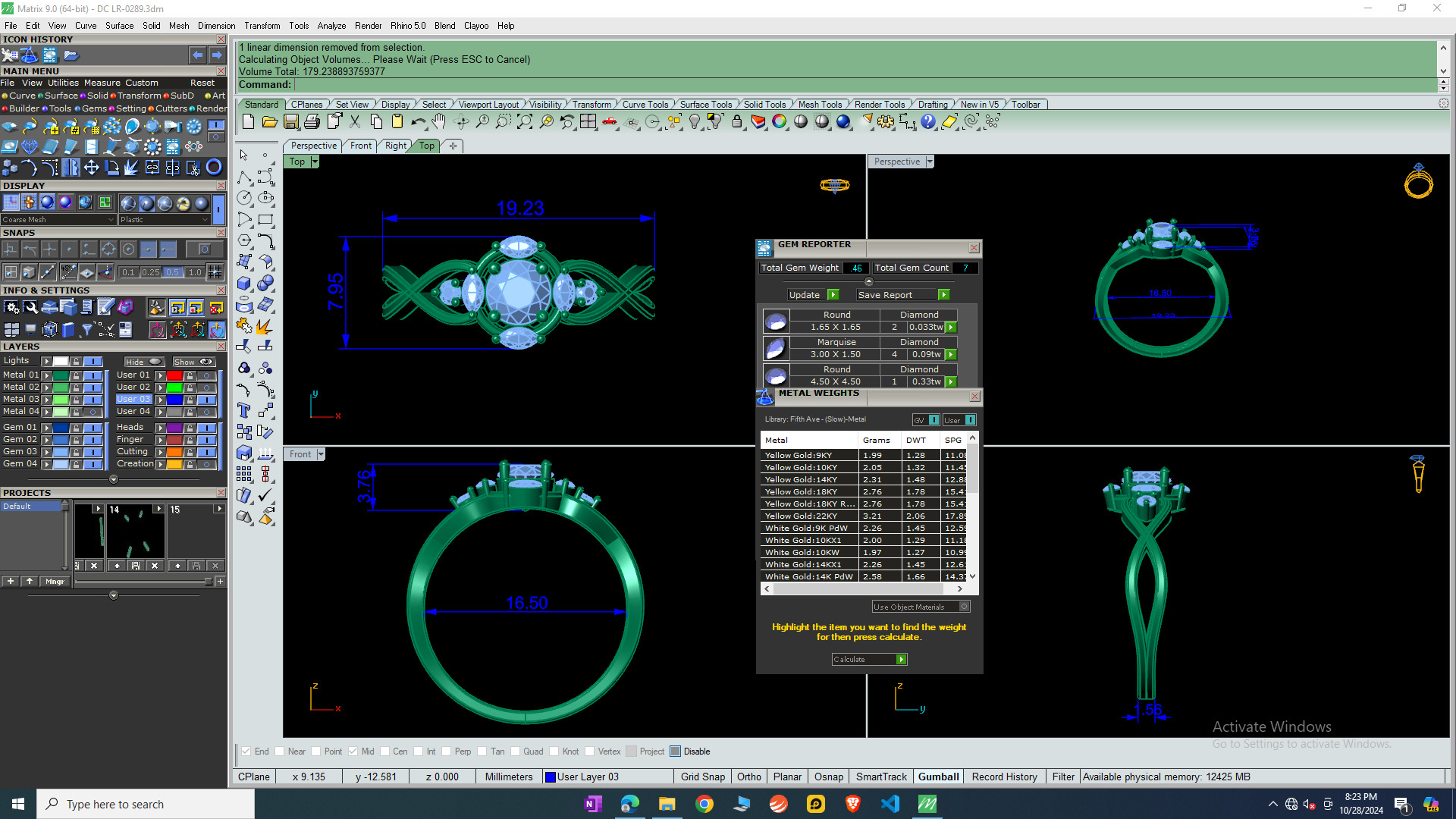Open the Plastic material dropdown

(164, 220)
